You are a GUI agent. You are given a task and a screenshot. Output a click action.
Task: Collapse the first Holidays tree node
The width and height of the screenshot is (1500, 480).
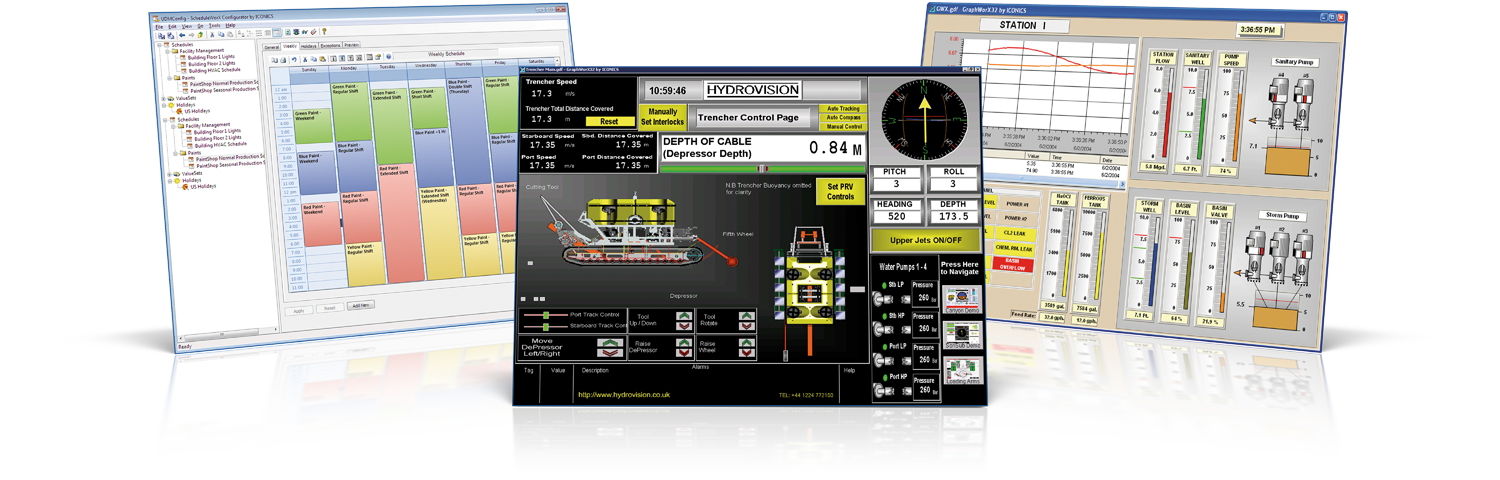click(x=164, y=105)
